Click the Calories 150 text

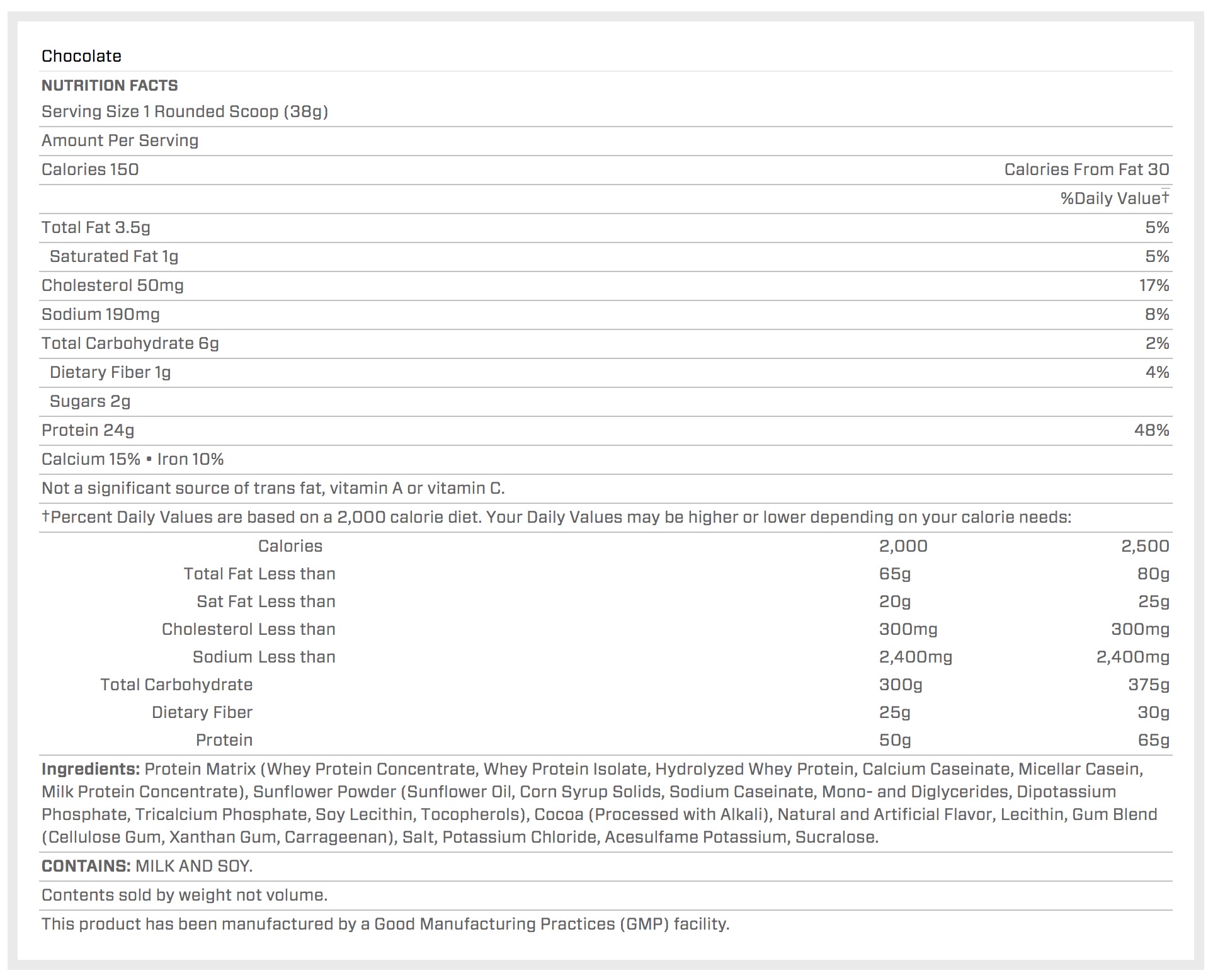[90, 169]
